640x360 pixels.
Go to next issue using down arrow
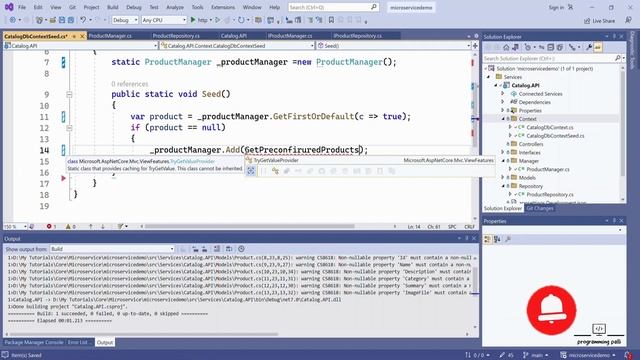click(103, 227)
